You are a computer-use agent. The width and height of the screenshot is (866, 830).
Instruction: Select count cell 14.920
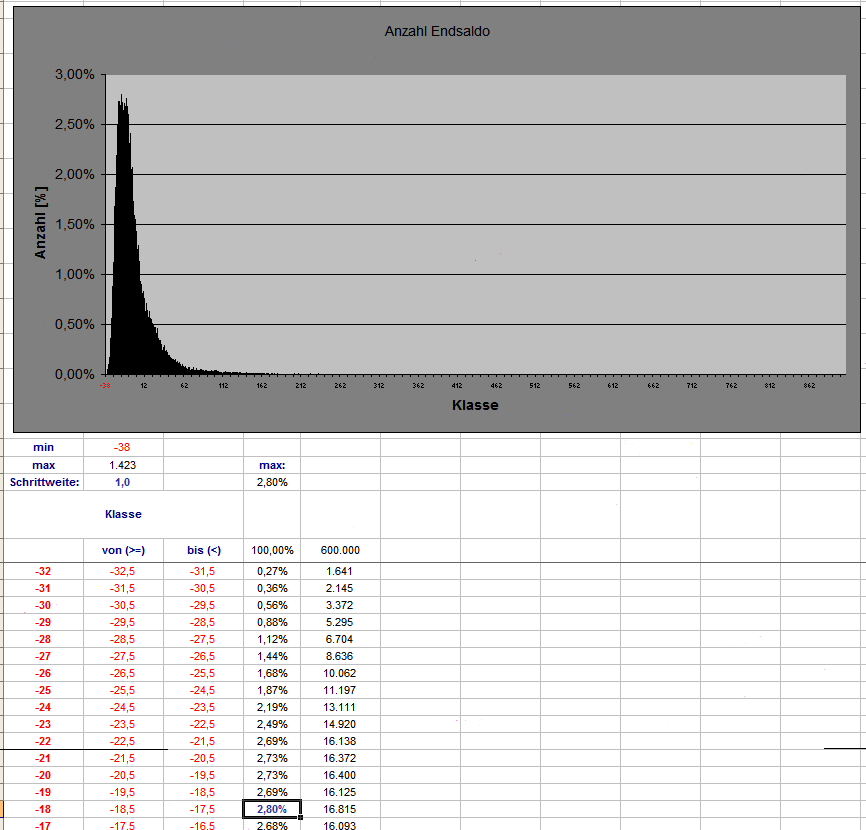pos(340,724)
